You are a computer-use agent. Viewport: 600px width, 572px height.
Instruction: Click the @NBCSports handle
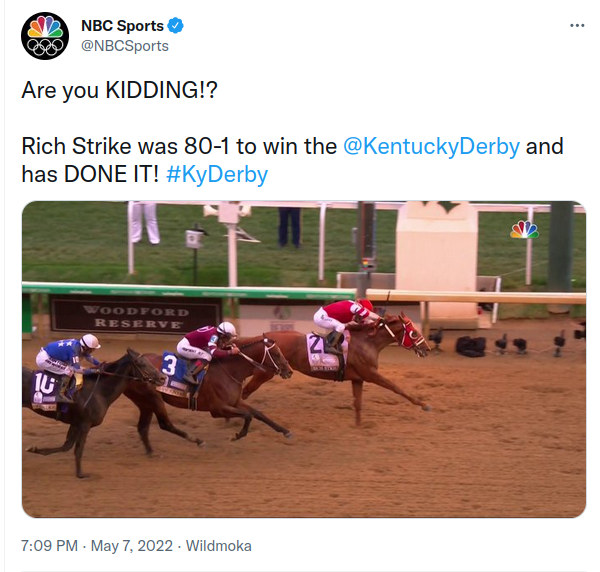pyautogui.click(x=124, y=46)
